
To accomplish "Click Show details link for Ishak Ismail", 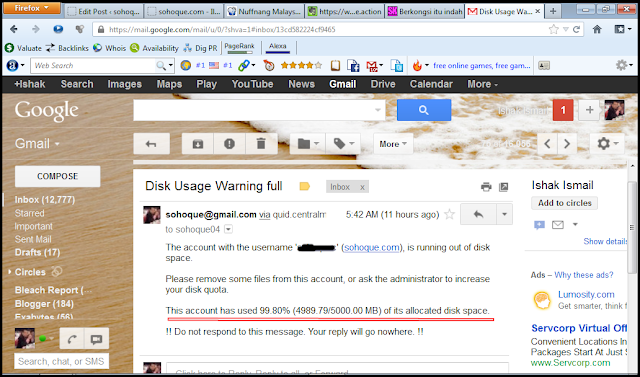I will tap(605, 241).
